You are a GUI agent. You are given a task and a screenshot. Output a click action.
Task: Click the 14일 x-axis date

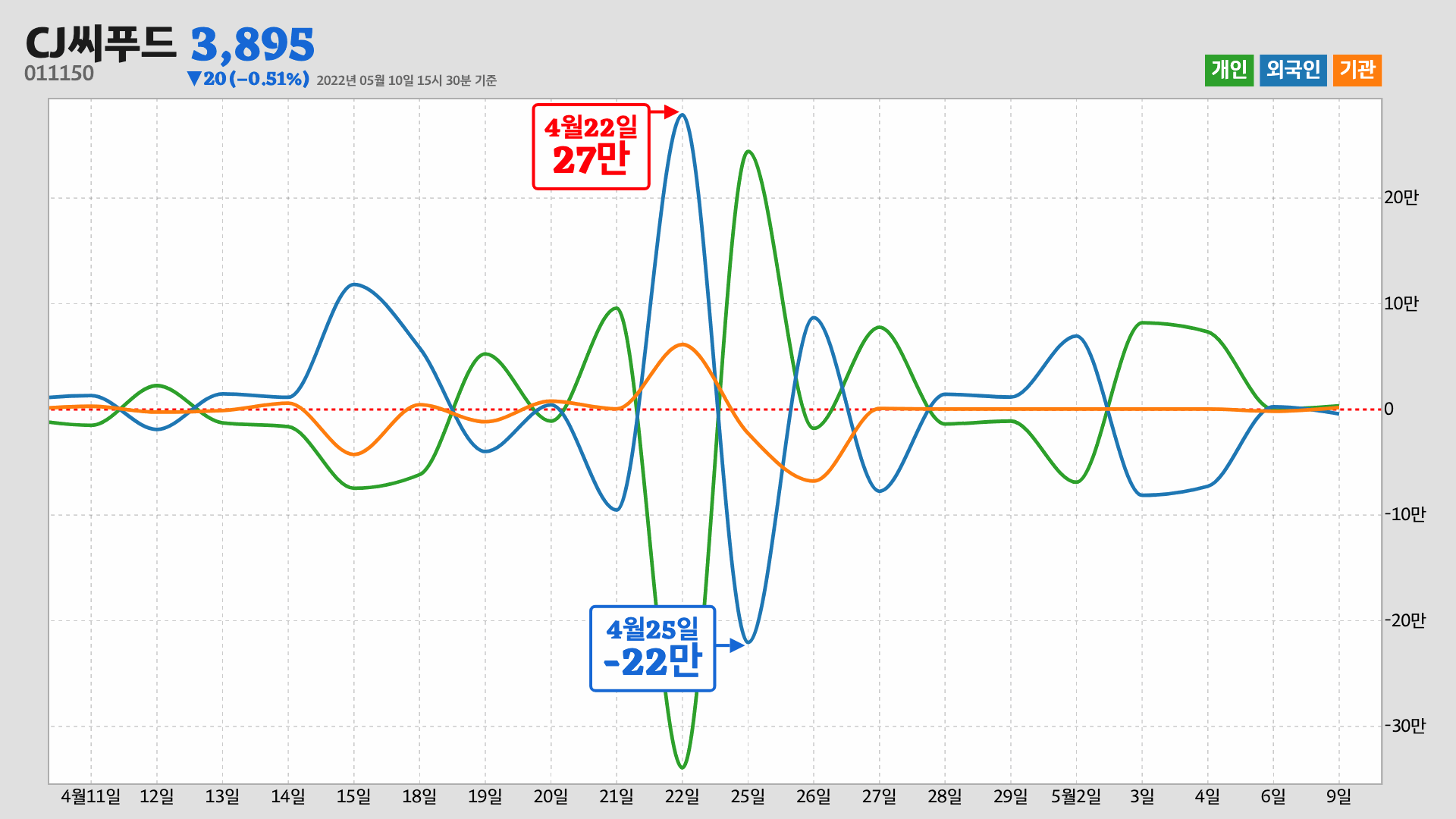coord(288,797)
